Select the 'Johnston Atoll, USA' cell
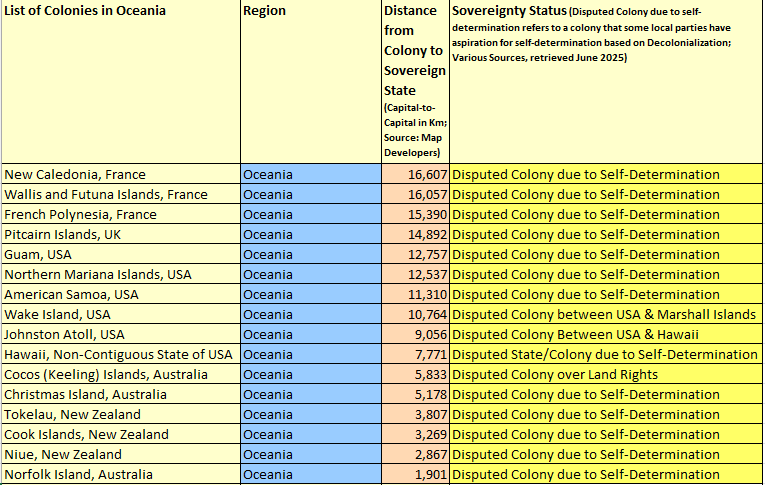765x485 pixels. point(121,334)
